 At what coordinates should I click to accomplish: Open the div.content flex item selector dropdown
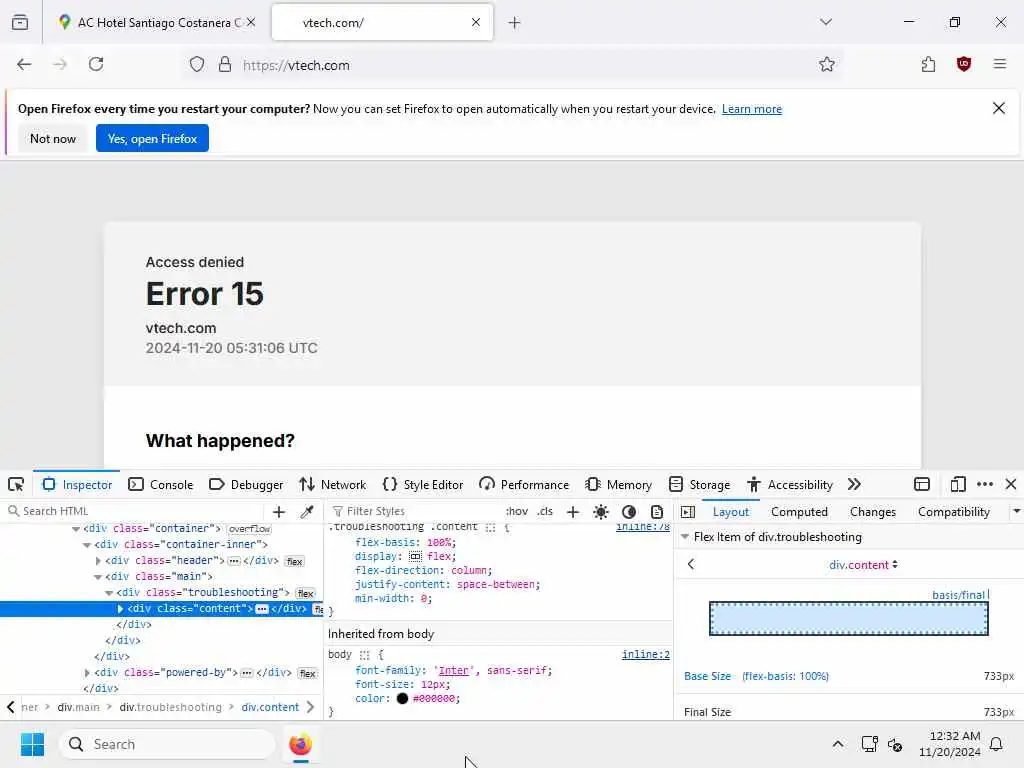click(x=863, y=565)
